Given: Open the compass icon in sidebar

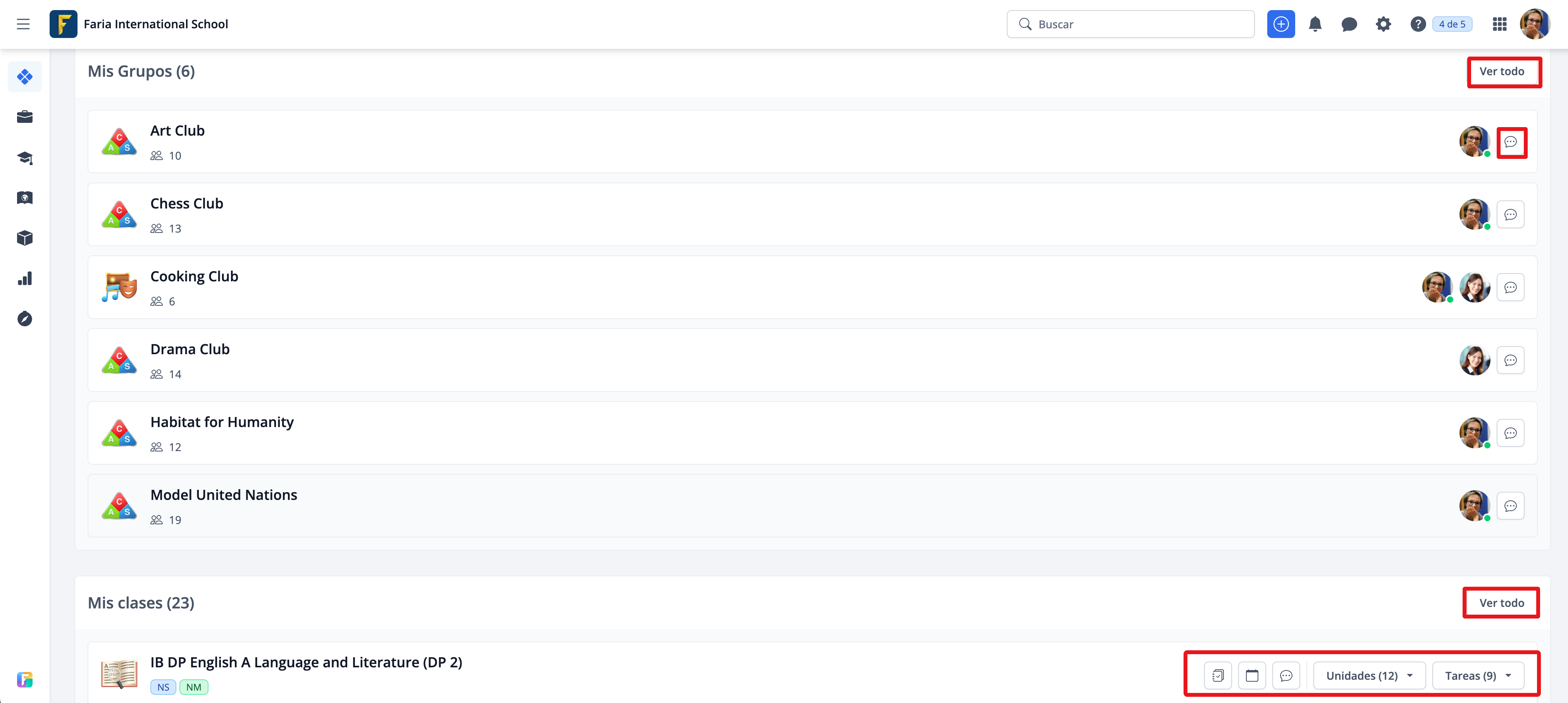Looking at the screenshot, I should (x=25, y=319).
